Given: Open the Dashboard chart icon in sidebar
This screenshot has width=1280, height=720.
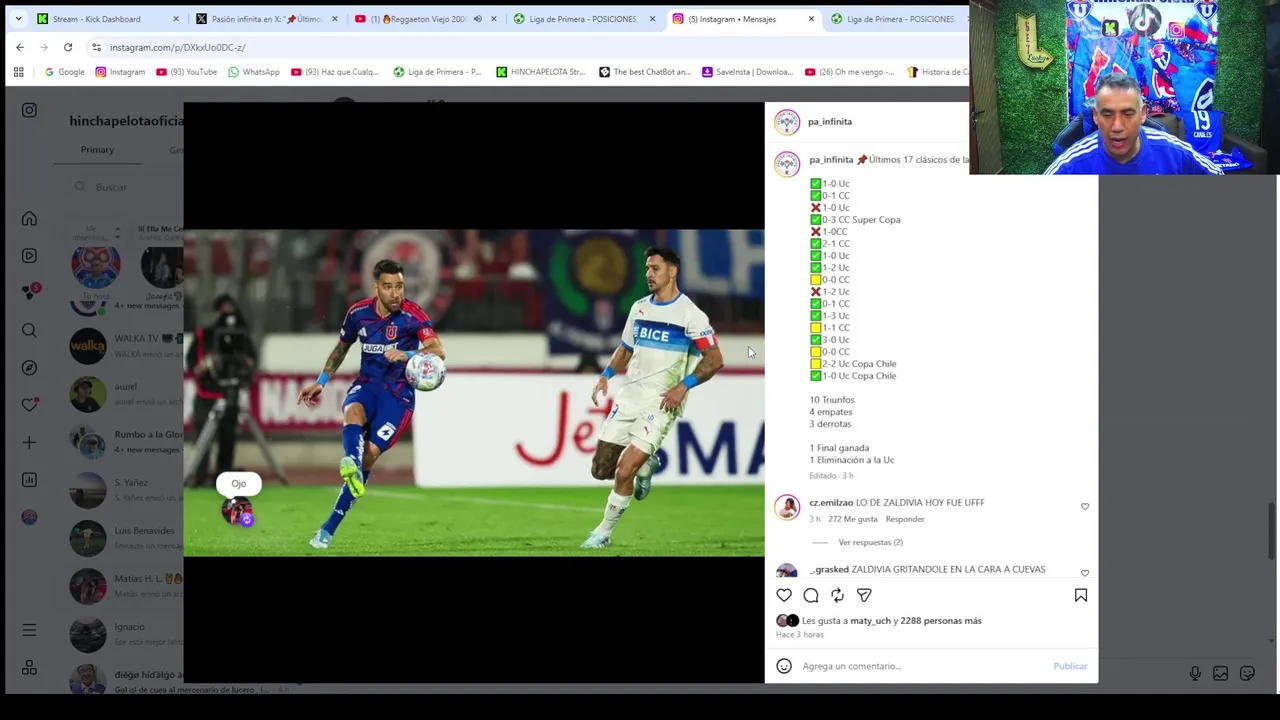Looking at the screenshot, I should (29, 480).
